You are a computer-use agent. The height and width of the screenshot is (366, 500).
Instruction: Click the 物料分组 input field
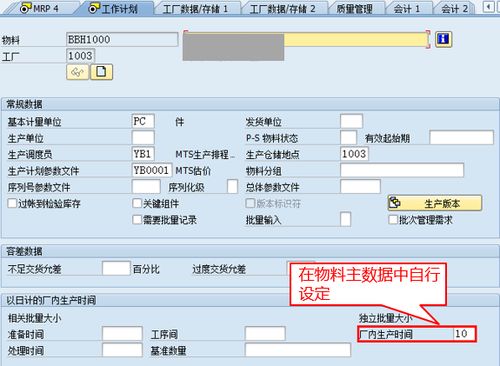(x=402, y=170)
